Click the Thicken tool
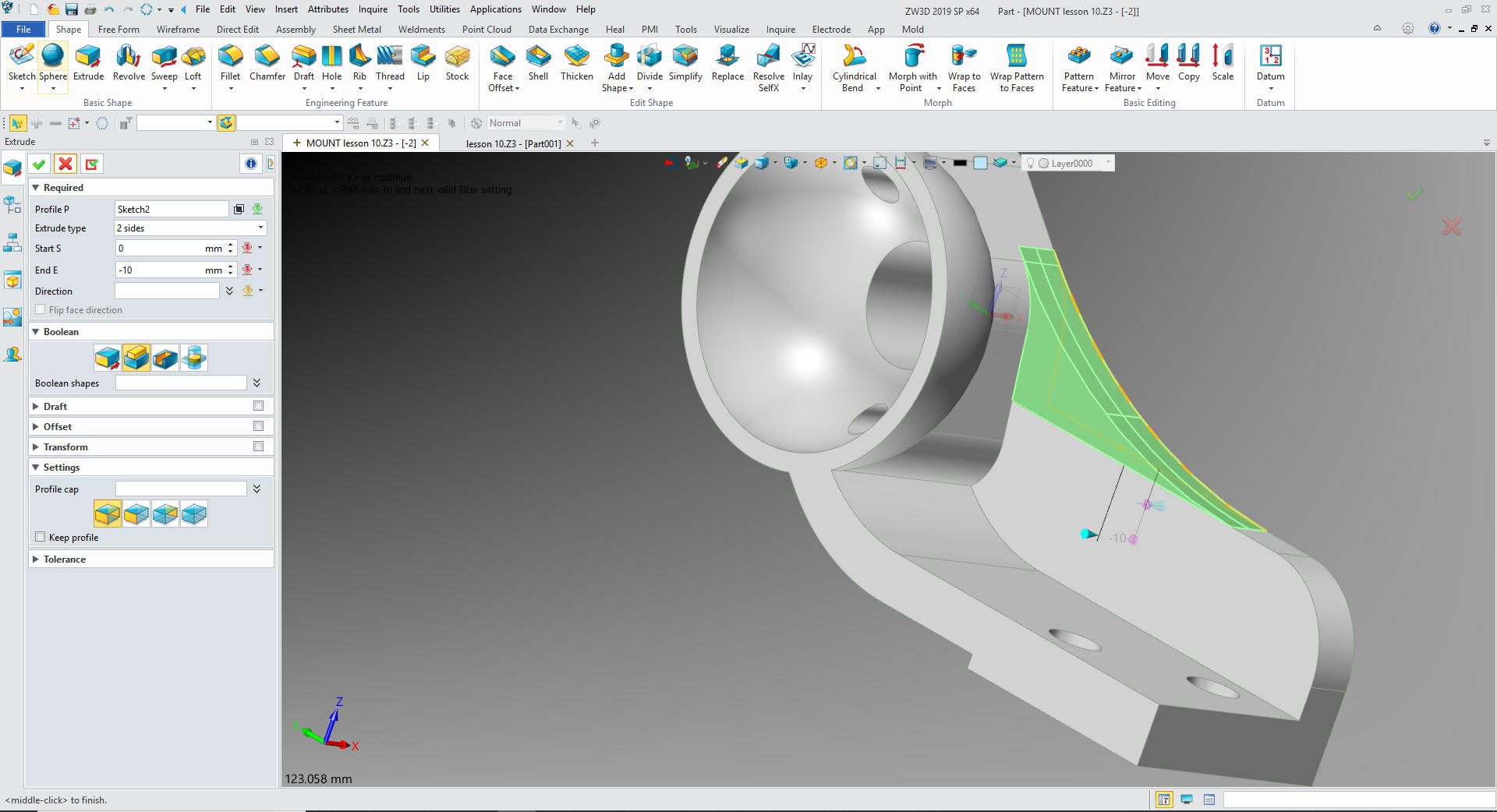Image resolution: width=1497 pixels, height=812 pixels. [577, 62]
